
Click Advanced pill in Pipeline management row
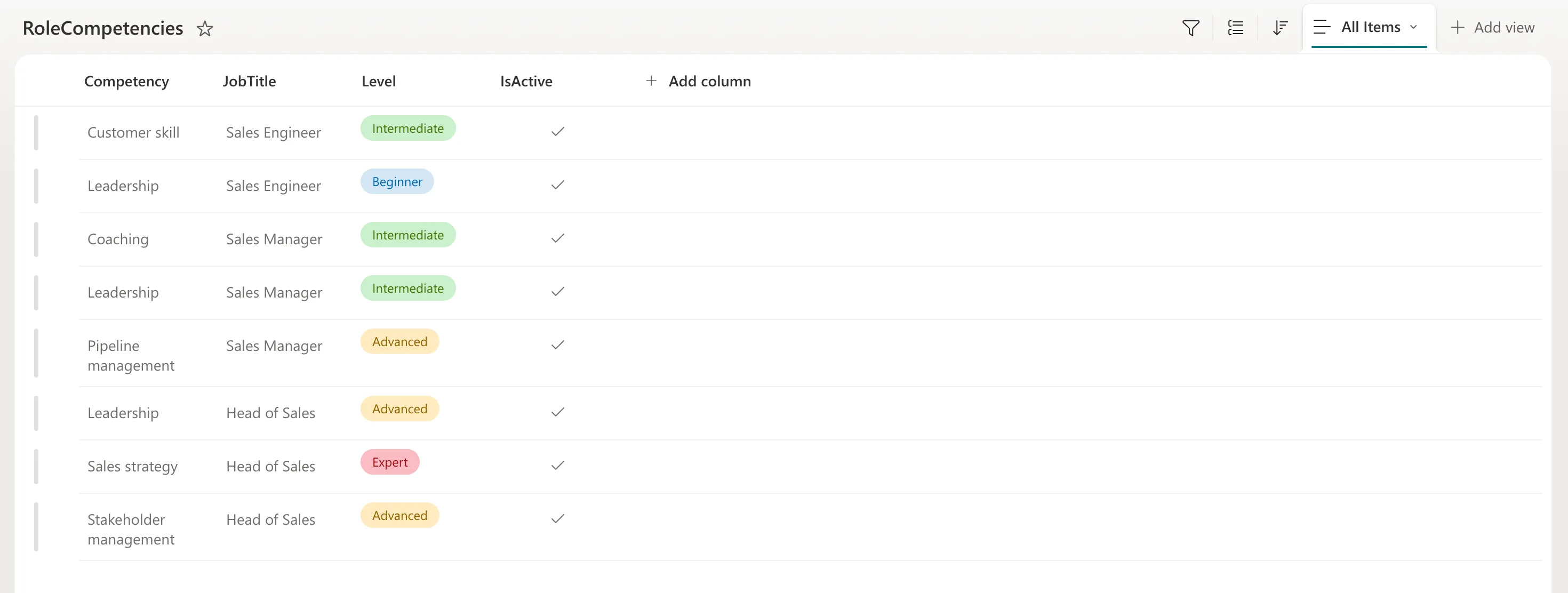(x=399, y=341)
